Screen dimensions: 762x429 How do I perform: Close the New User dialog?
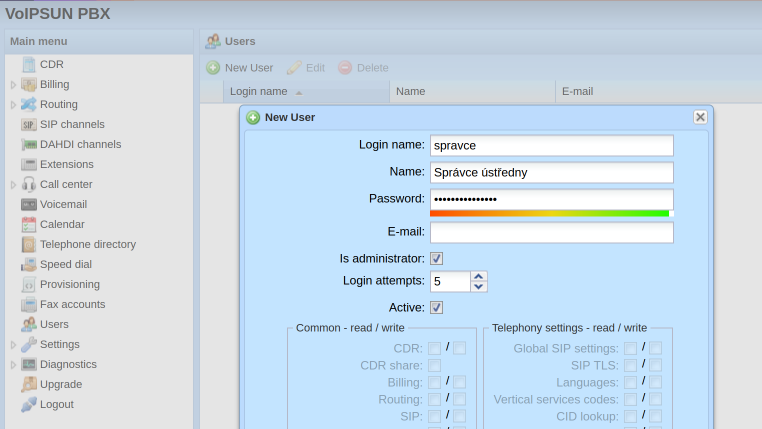(700, 117)
